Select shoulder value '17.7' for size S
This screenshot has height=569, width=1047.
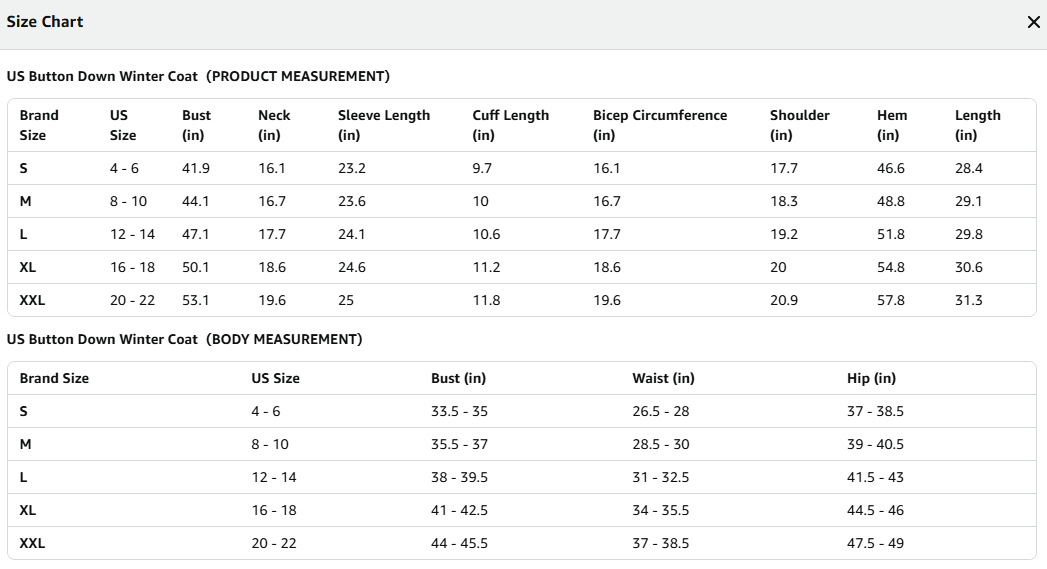pos(784,168)
